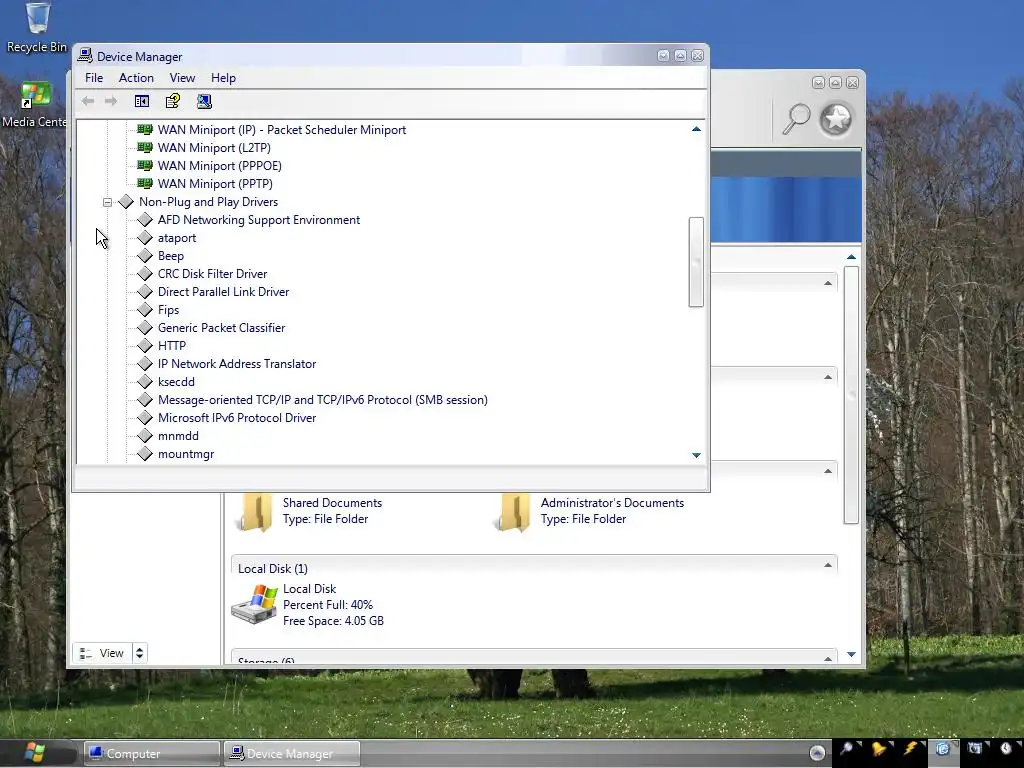
Task: Open the Shared Documents folder icon
Action: click(253, 512)
